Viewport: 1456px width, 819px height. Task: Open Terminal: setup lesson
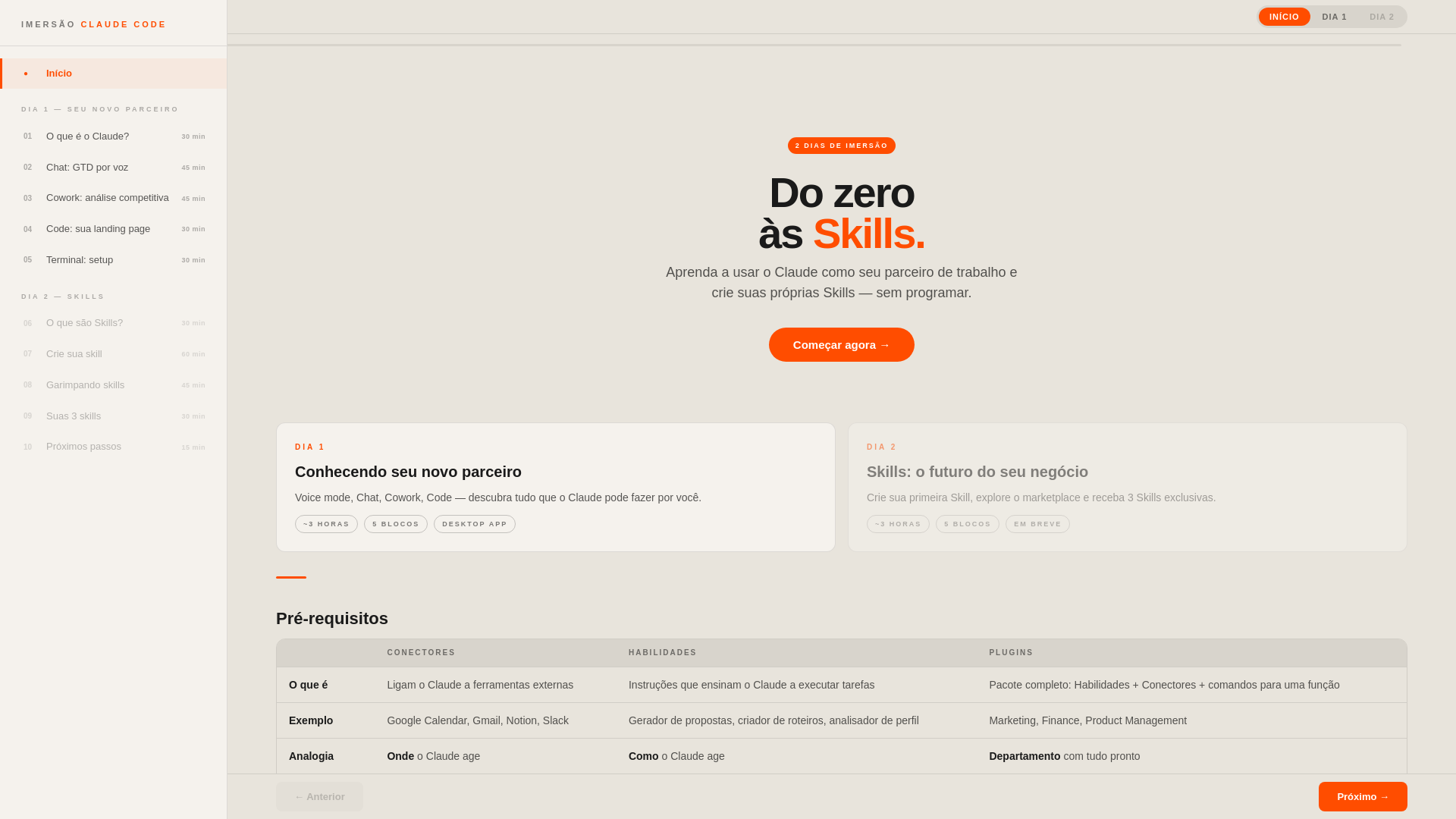pos(80,260)
